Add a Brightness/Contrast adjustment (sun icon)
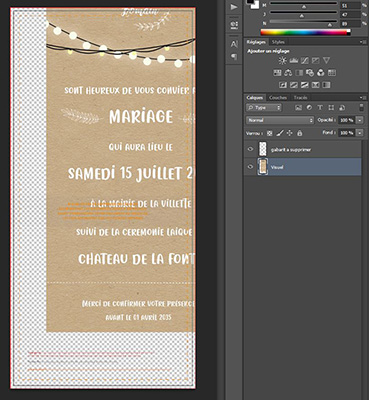369x400 pixels. click(x=282, y=60)
